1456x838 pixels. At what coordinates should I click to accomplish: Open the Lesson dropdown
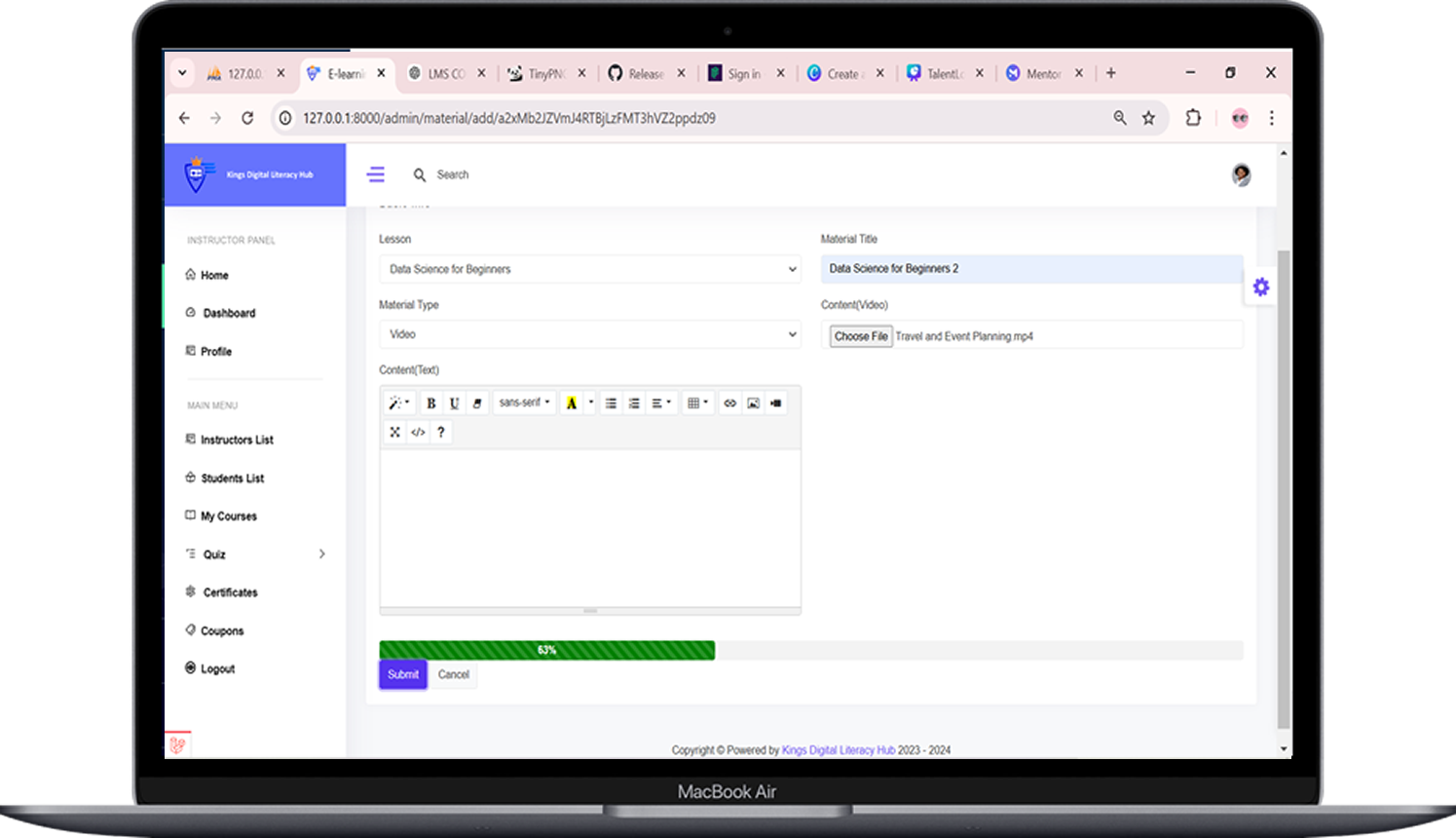(x=589, y=269)
